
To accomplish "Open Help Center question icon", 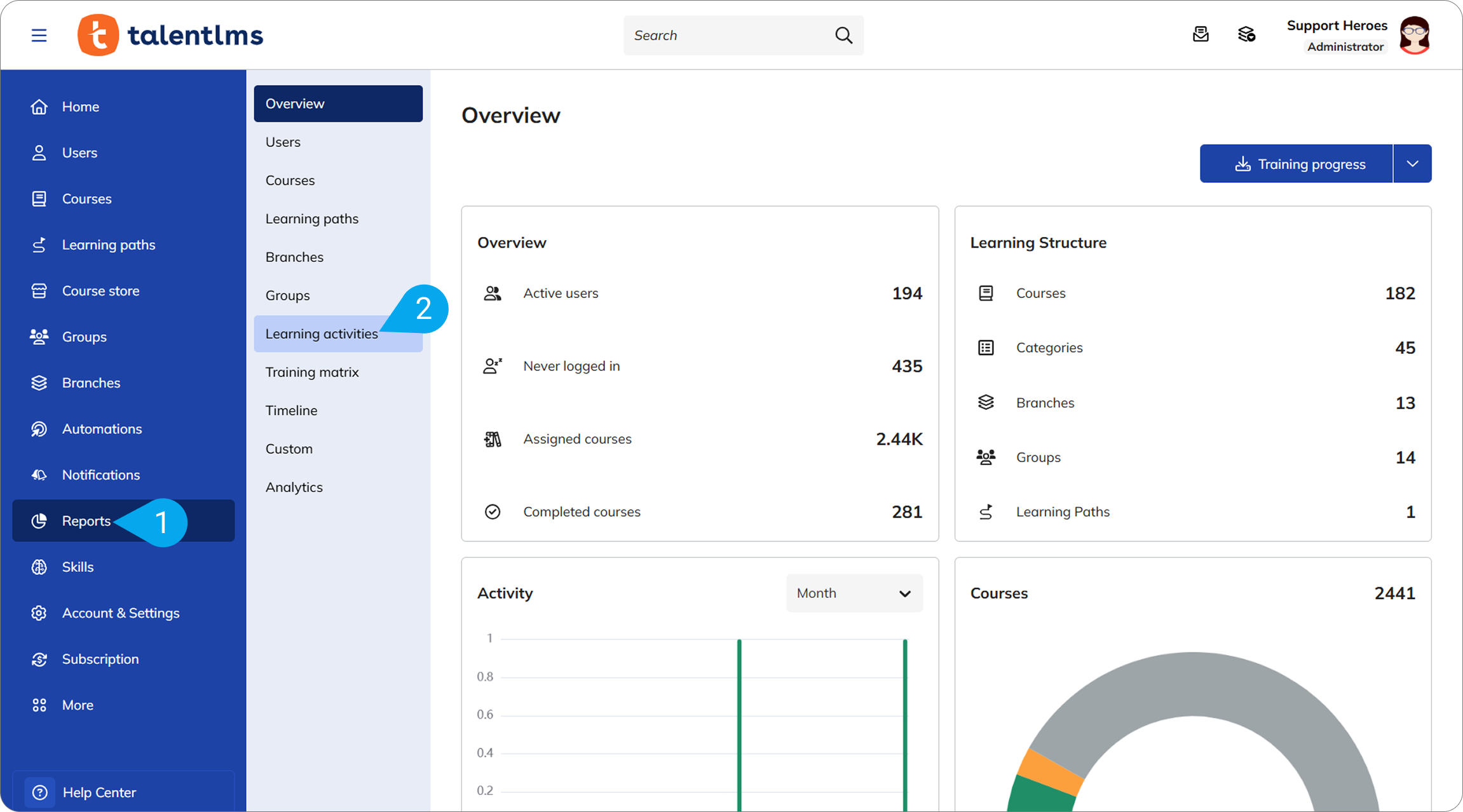I will point(39,792).
